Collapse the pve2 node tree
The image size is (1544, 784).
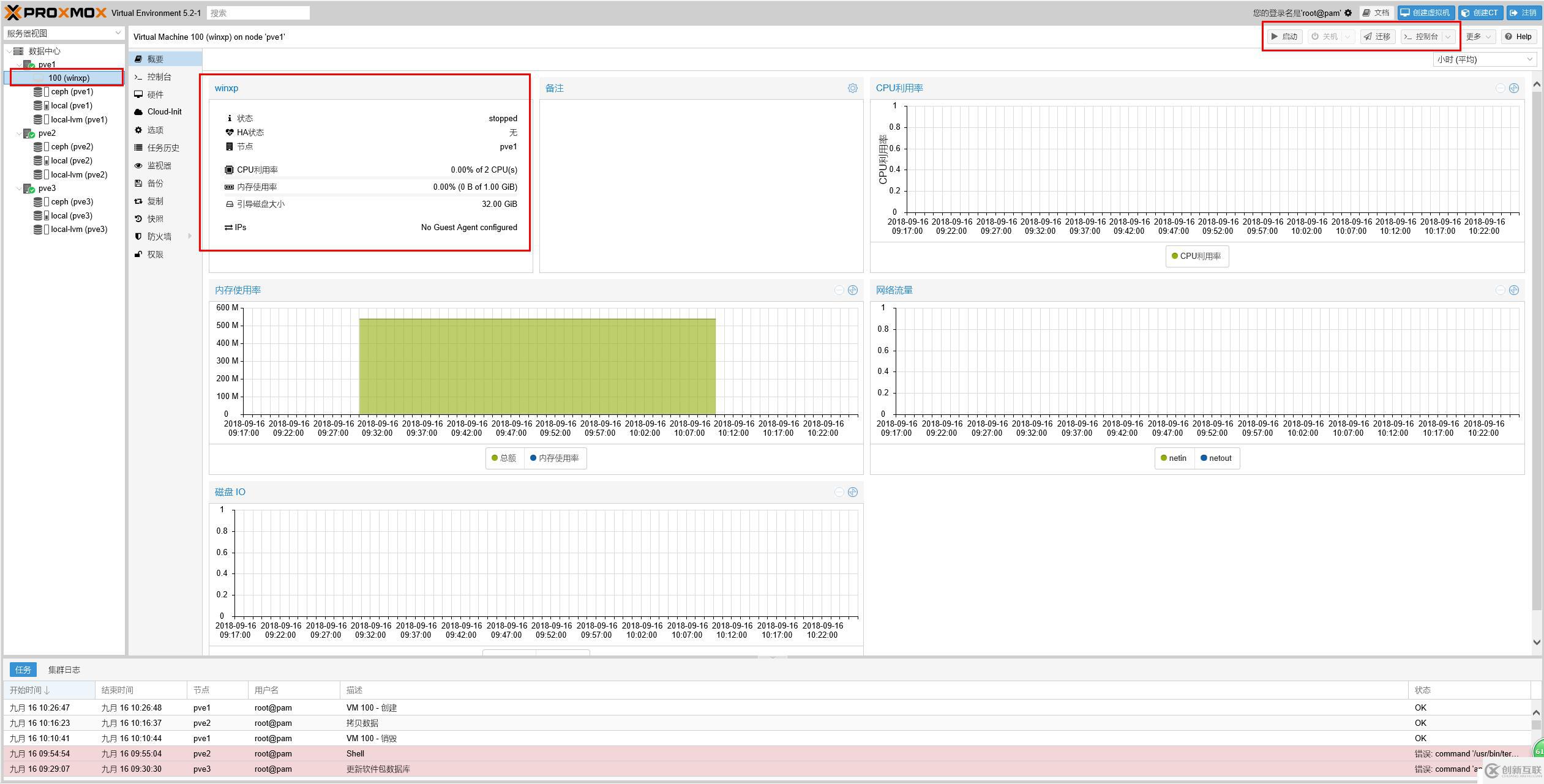coord(18,133)
